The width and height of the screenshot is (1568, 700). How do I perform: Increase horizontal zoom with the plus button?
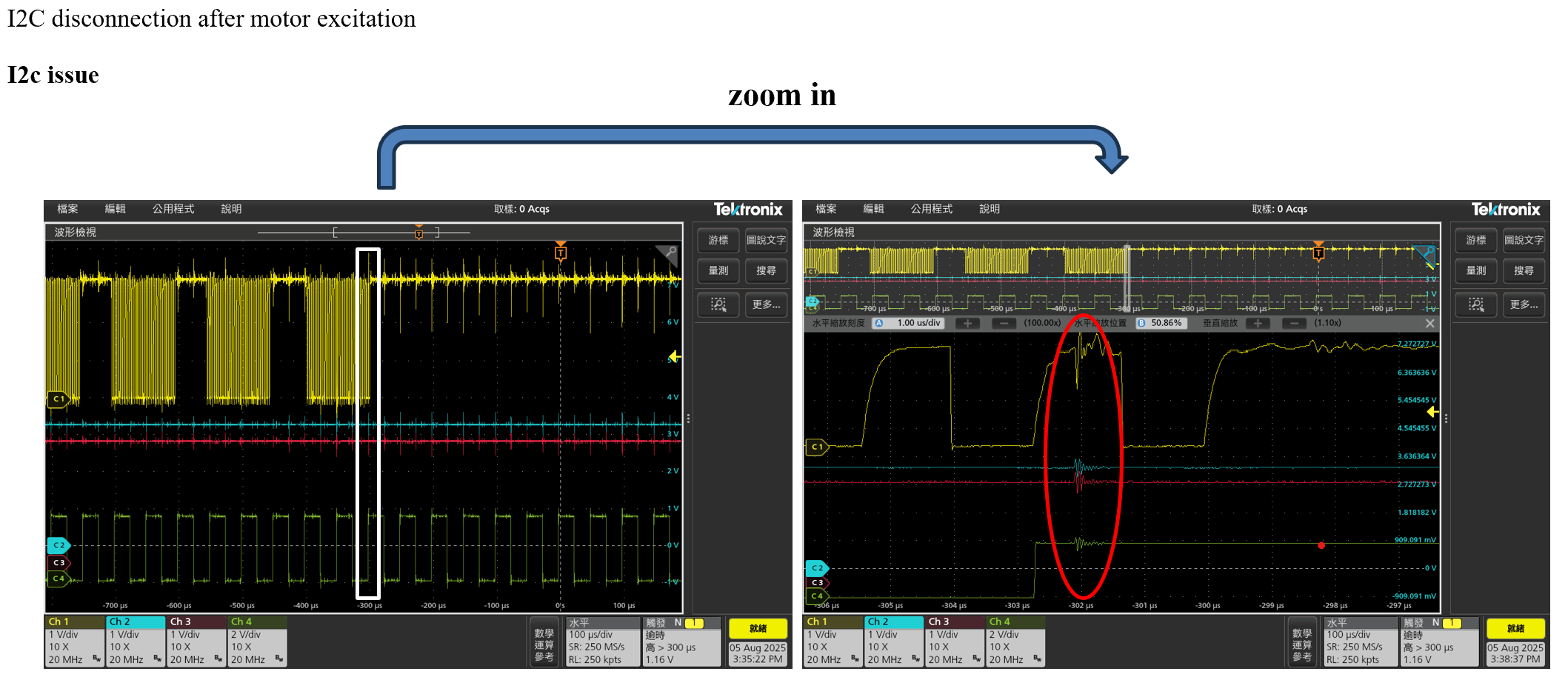tap(967, 323)
